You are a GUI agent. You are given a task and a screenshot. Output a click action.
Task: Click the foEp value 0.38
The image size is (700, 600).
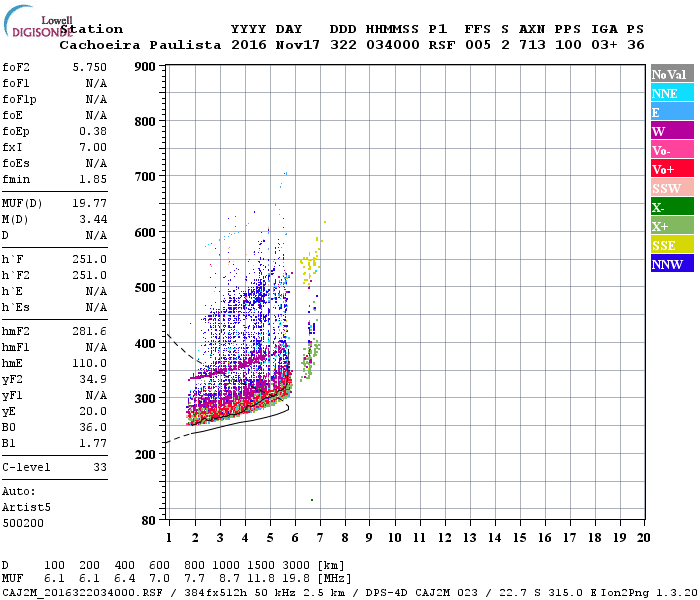[x=93, y=131]
